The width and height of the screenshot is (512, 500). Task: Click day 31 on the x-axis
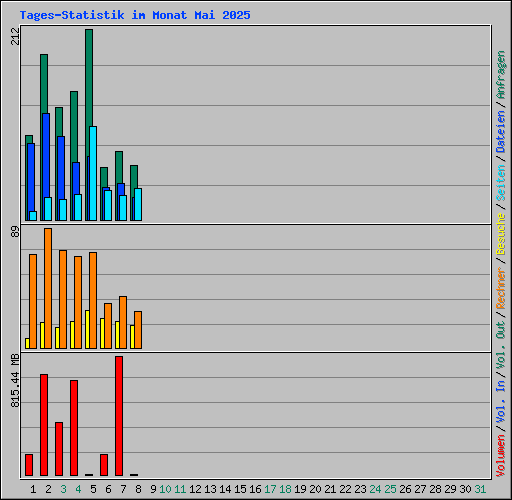(480, 489)
